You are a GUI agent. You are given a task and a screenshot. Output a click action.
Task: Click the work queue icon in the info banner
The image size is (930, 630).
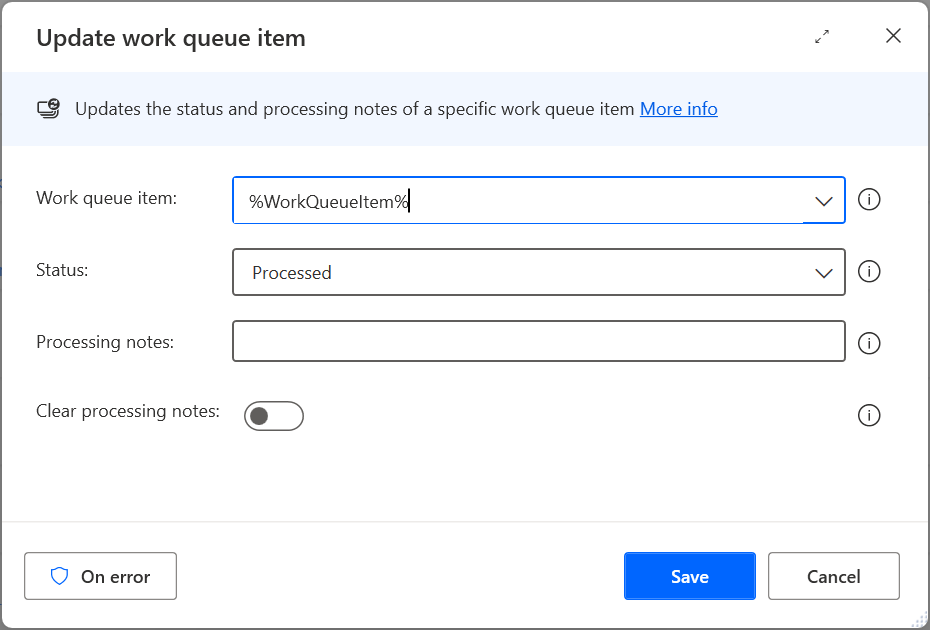[x=48, y=109]
